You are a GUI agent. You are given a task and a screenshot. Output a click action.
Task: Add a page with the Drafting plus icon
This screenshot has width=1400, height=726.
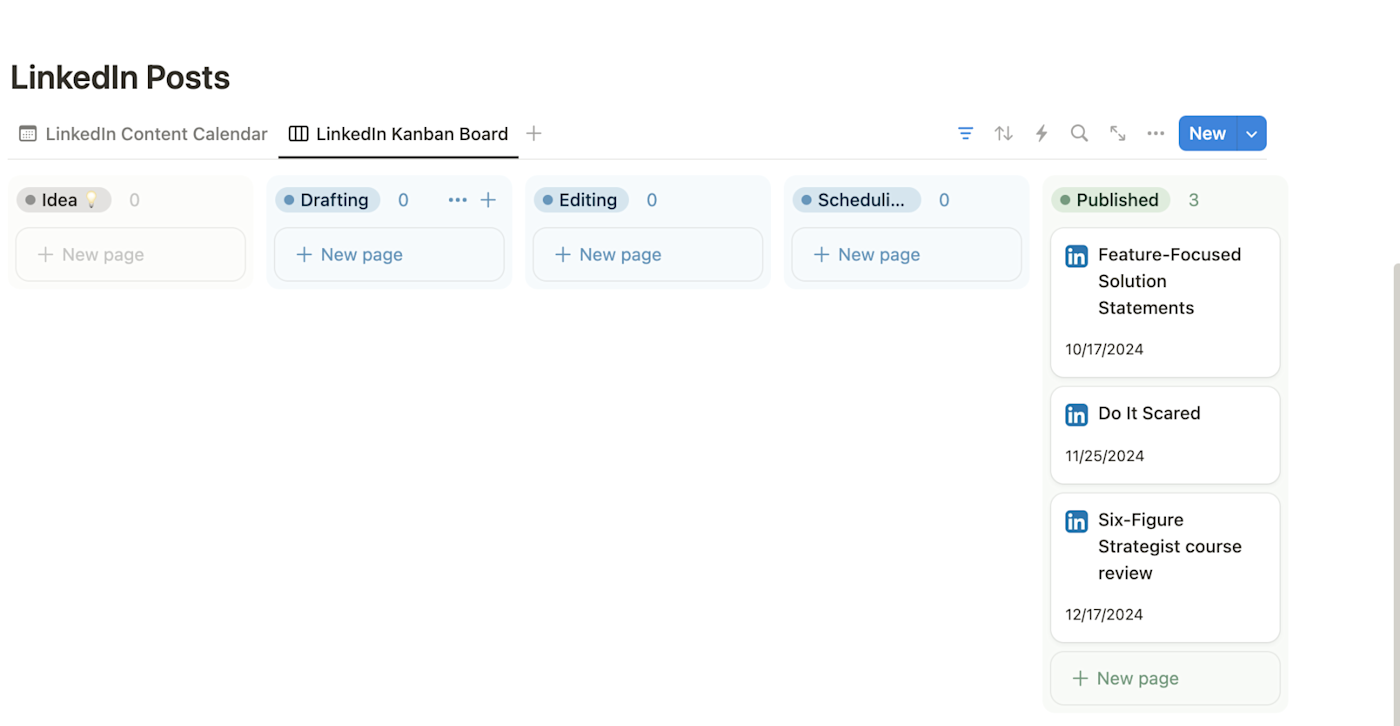click(x=488, y=200)
